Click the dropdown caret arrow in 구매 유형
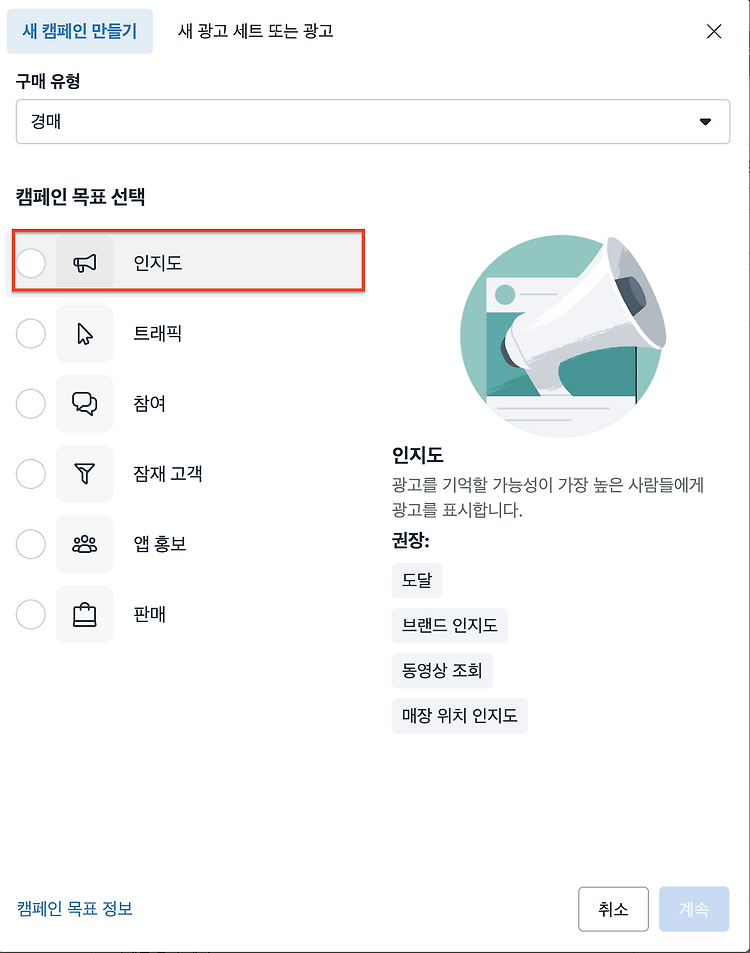Viewport: 750px width, 953px height. point(705,122)
